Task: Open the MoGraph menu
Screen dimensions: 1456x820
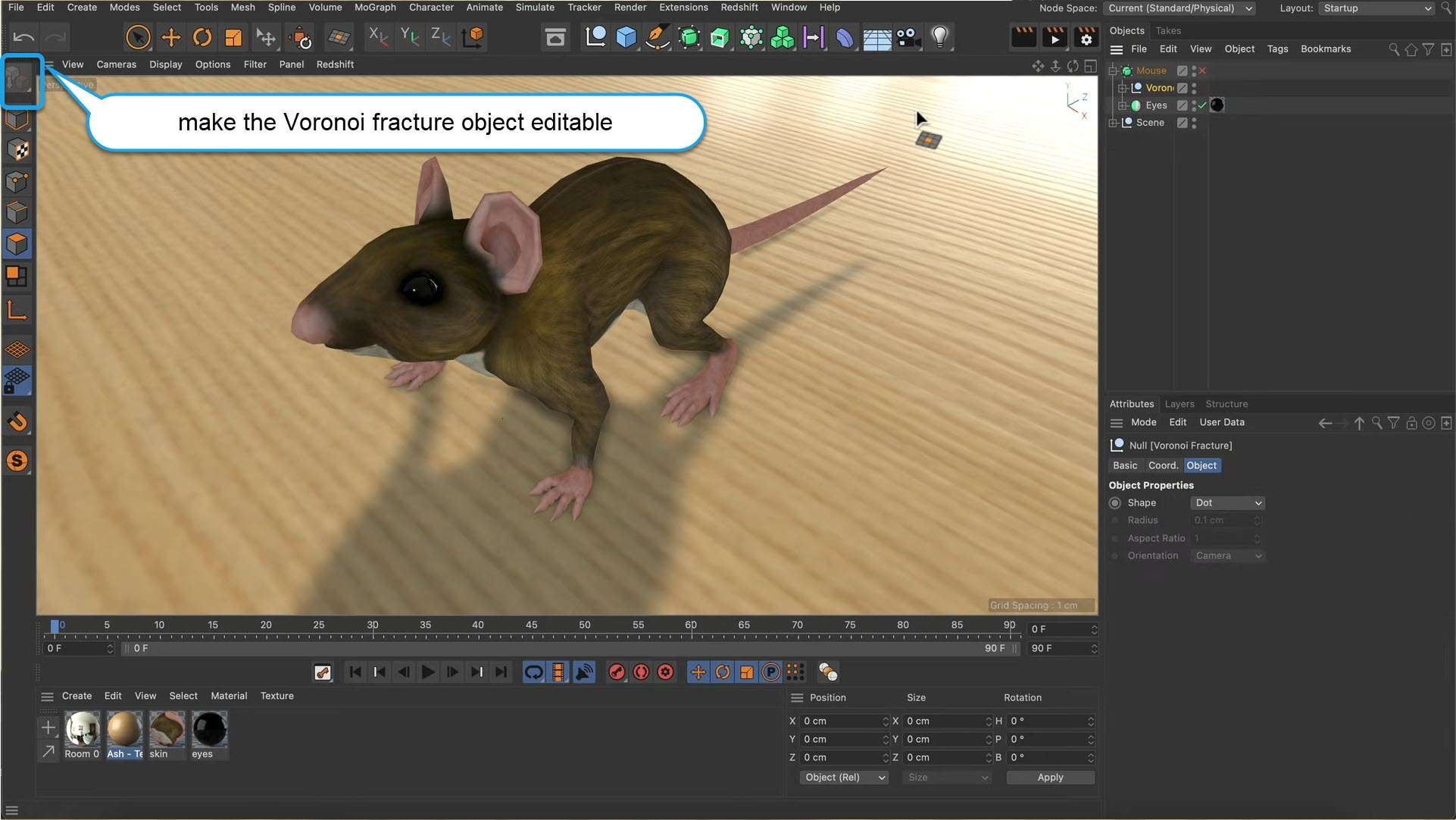Action: coord(374,7)
